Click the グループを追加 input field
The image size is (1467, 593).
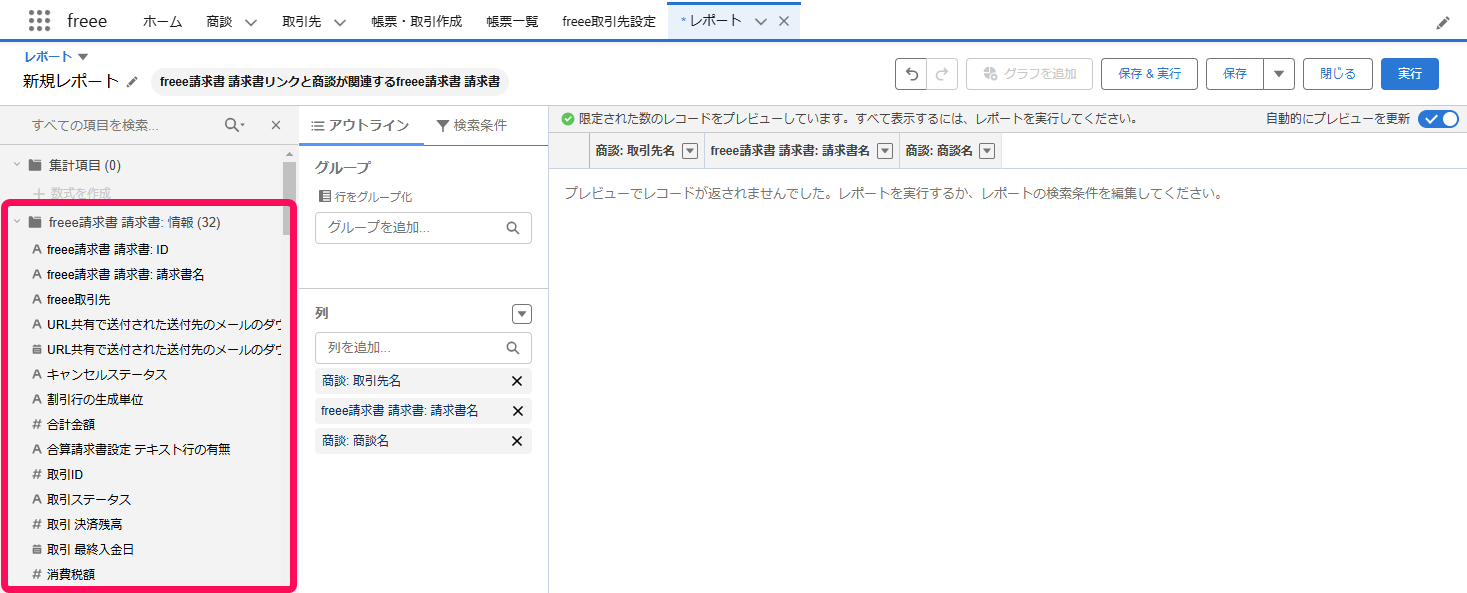[423, 228]
